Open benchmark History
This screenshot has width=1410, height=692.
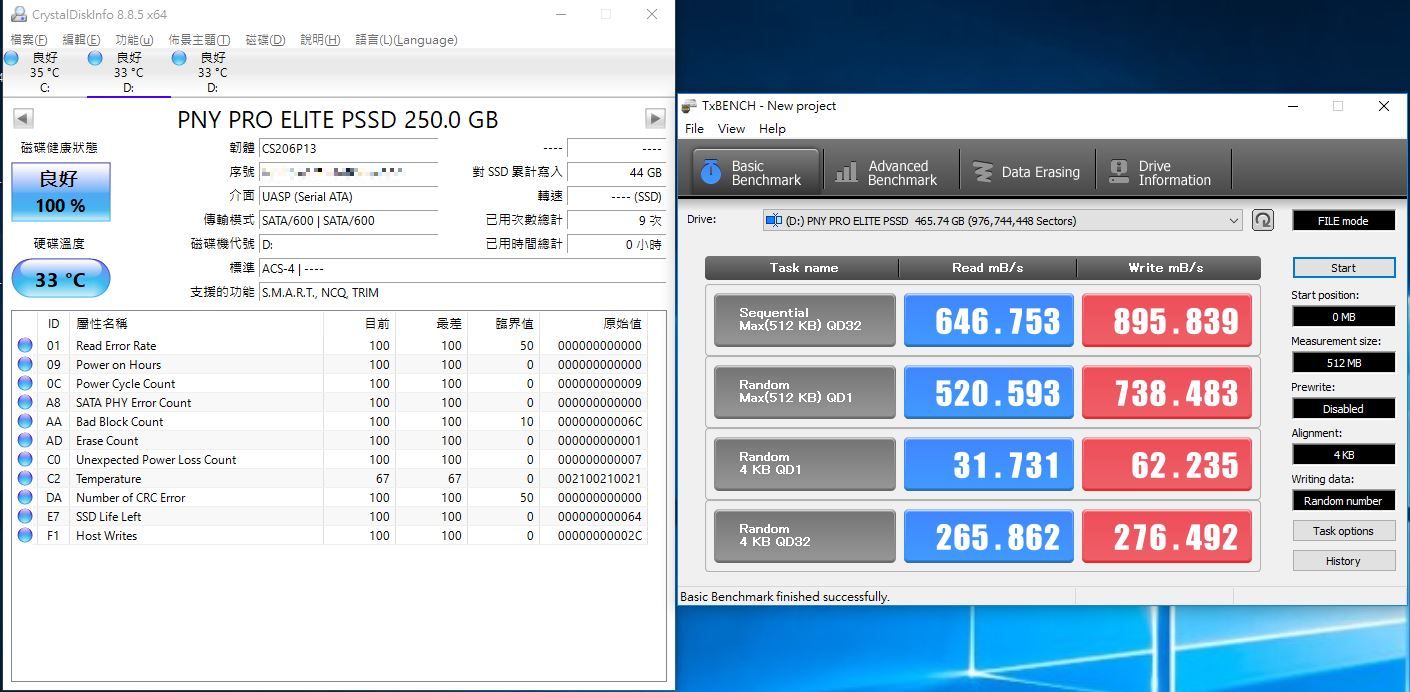tap(1343, 561)
